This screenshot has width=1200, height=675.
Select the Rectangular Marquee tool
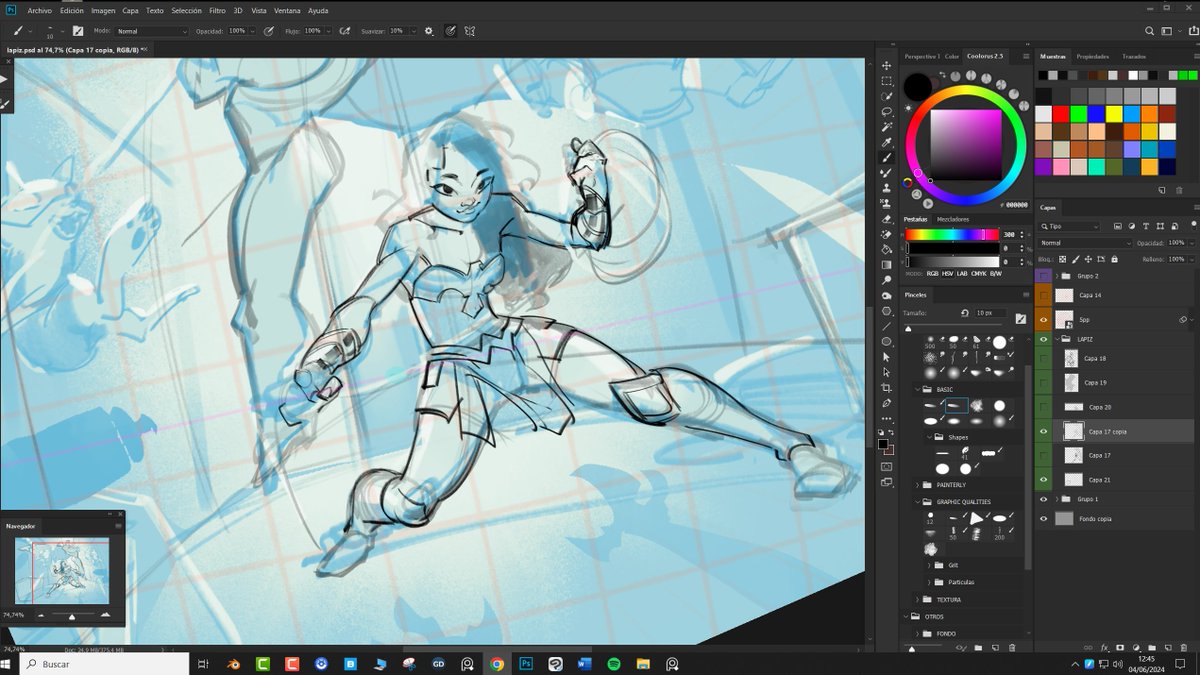pyautogui.click(x=886, y=81)
